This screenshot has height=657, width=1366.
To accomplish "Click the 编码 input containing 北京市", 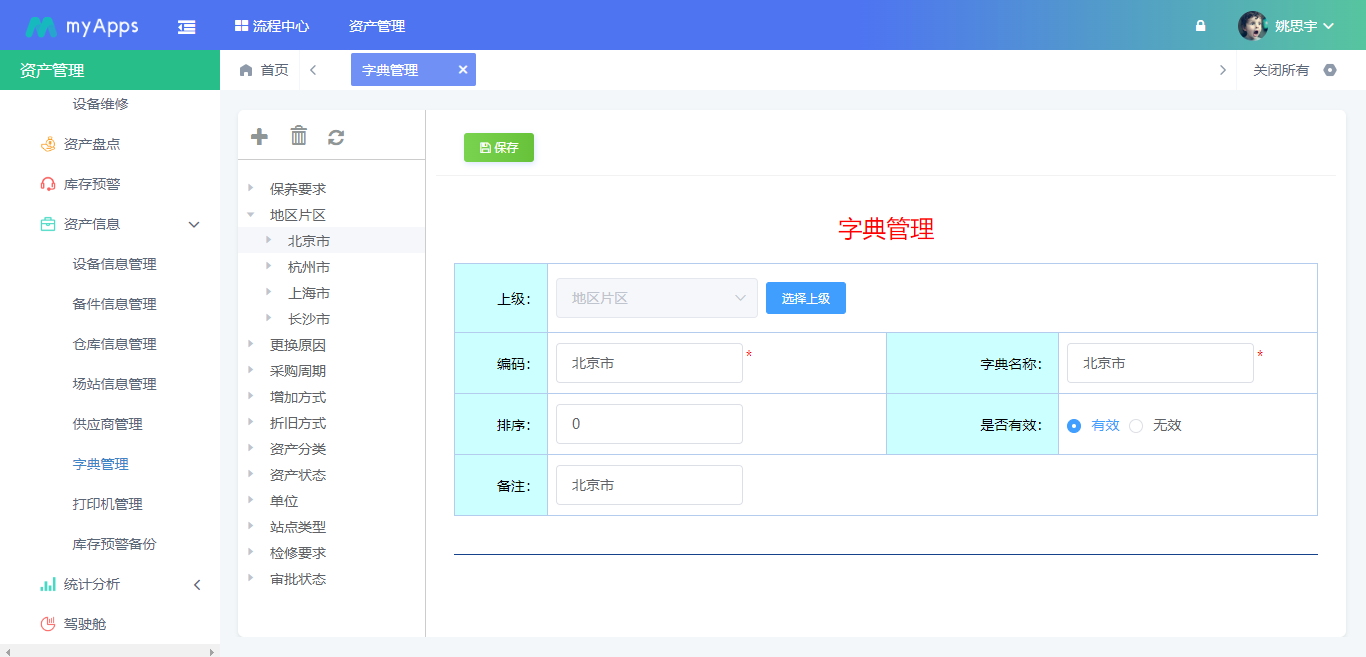I will click(x=649, y=363).
